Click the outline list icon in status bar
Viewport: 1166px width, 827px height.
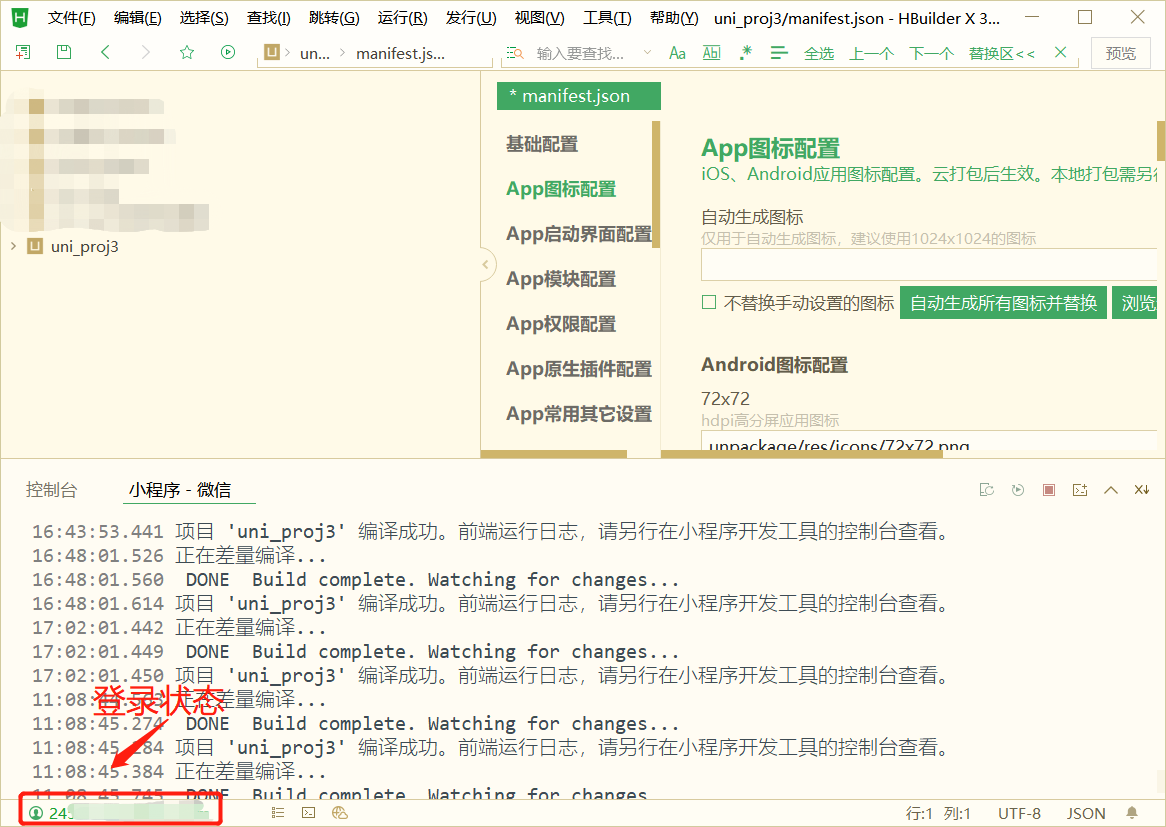point(278,813)
